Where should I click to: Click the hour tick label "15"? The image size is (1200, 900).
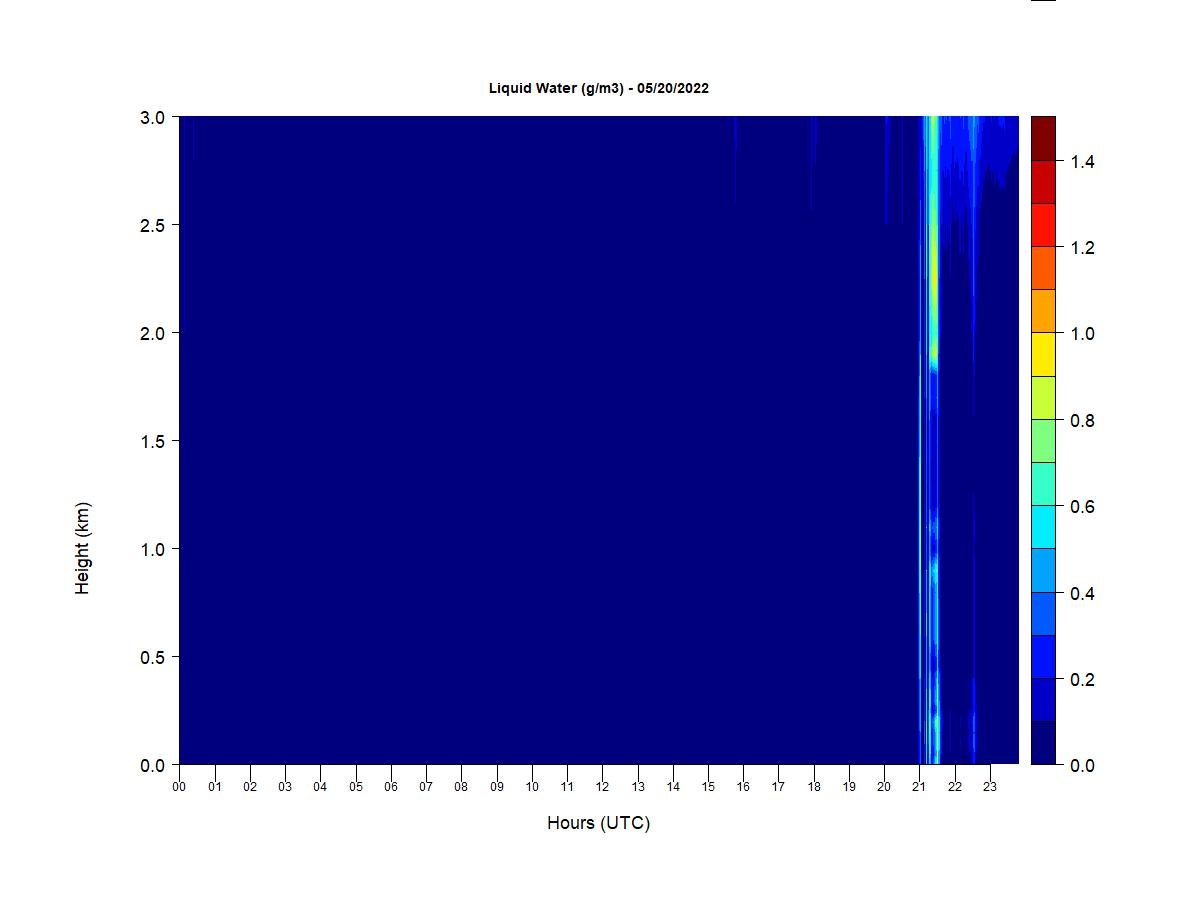click(708, 787)
